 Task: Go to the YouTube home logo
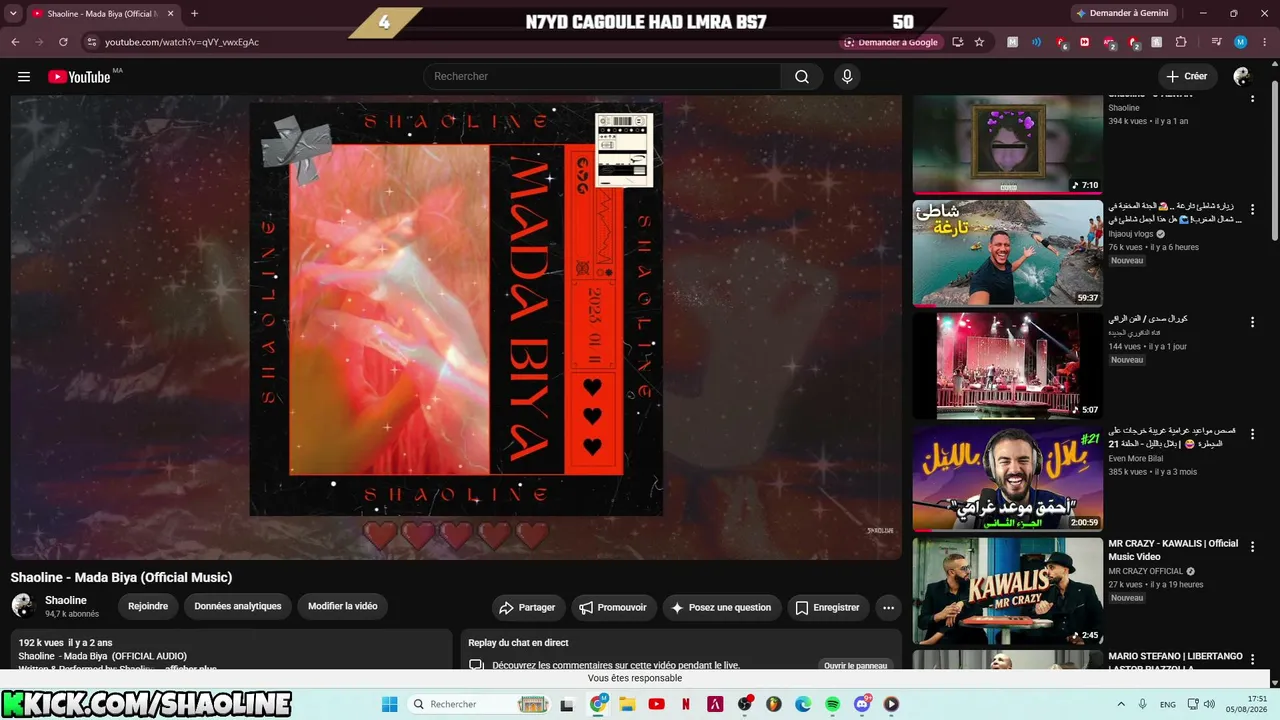click(x=81, y=77)
